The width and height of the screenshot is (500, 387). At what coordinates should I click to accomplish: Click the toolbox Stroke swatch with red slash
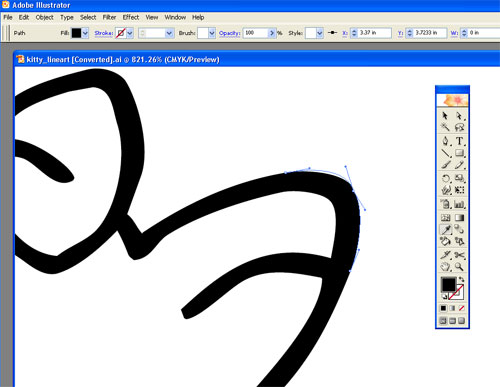click(x=457, y=292)
